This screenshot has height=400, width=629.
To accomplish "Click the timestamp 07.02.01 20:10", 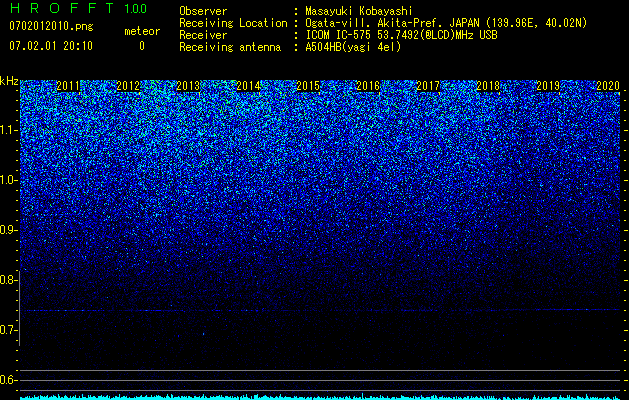I will coord(51,46).
